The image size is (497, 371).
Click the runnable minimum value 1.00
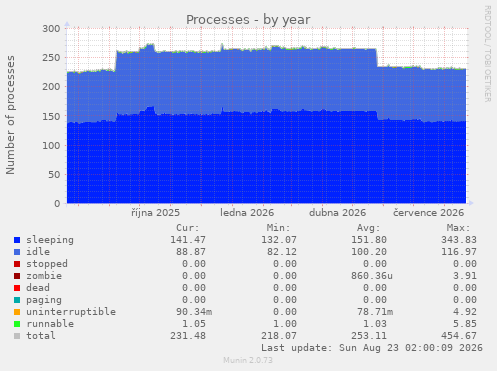click(285, 324)
